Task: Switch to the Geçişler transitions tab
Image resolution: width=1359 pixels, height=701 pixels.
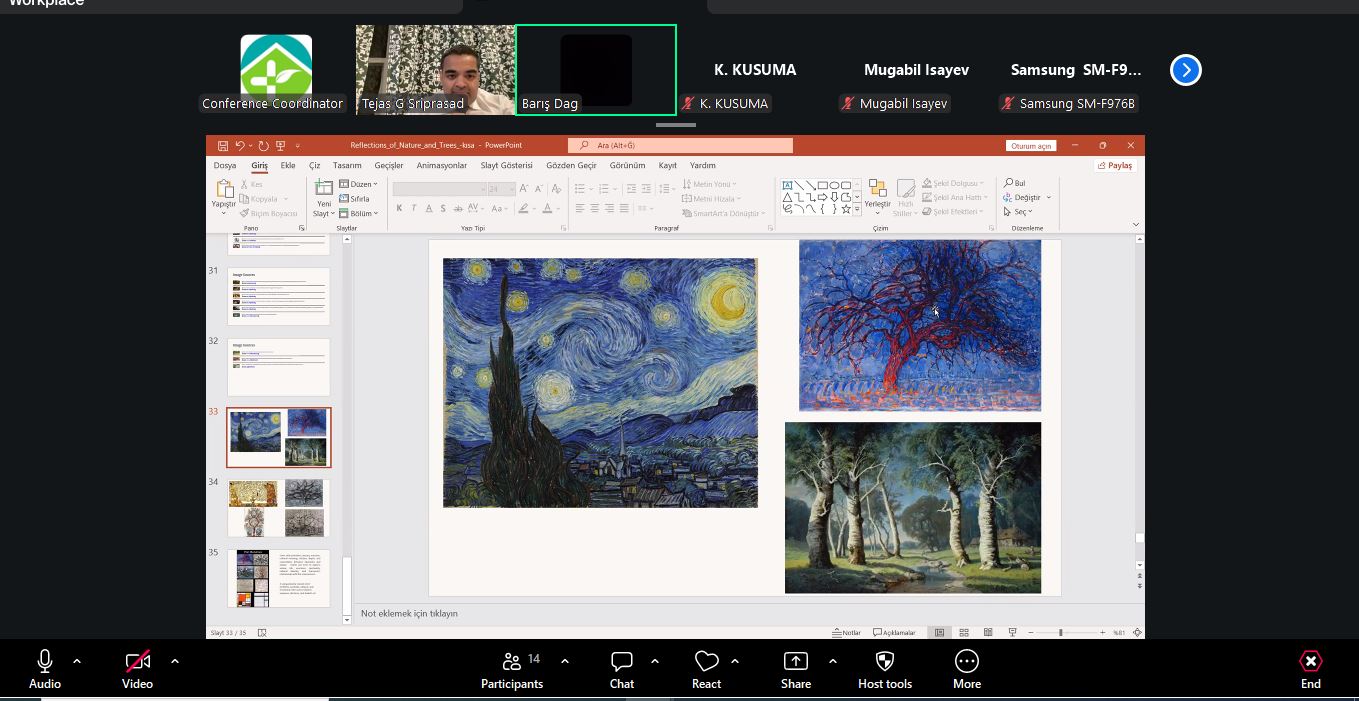Action: coord(389,165)
